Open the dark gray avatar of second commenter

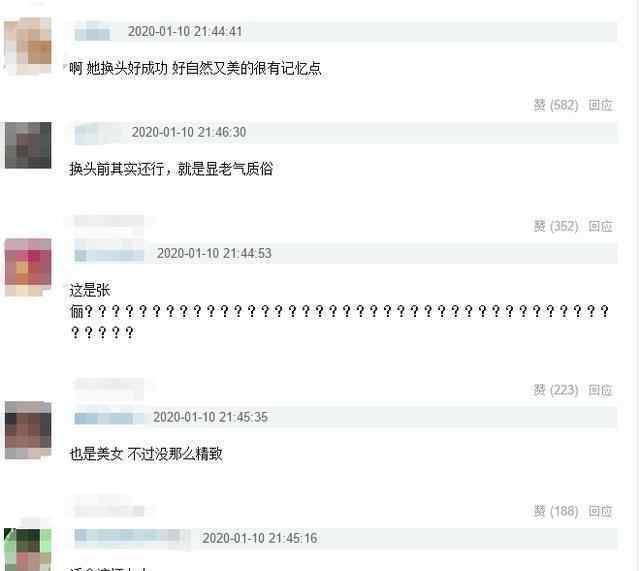28,145
